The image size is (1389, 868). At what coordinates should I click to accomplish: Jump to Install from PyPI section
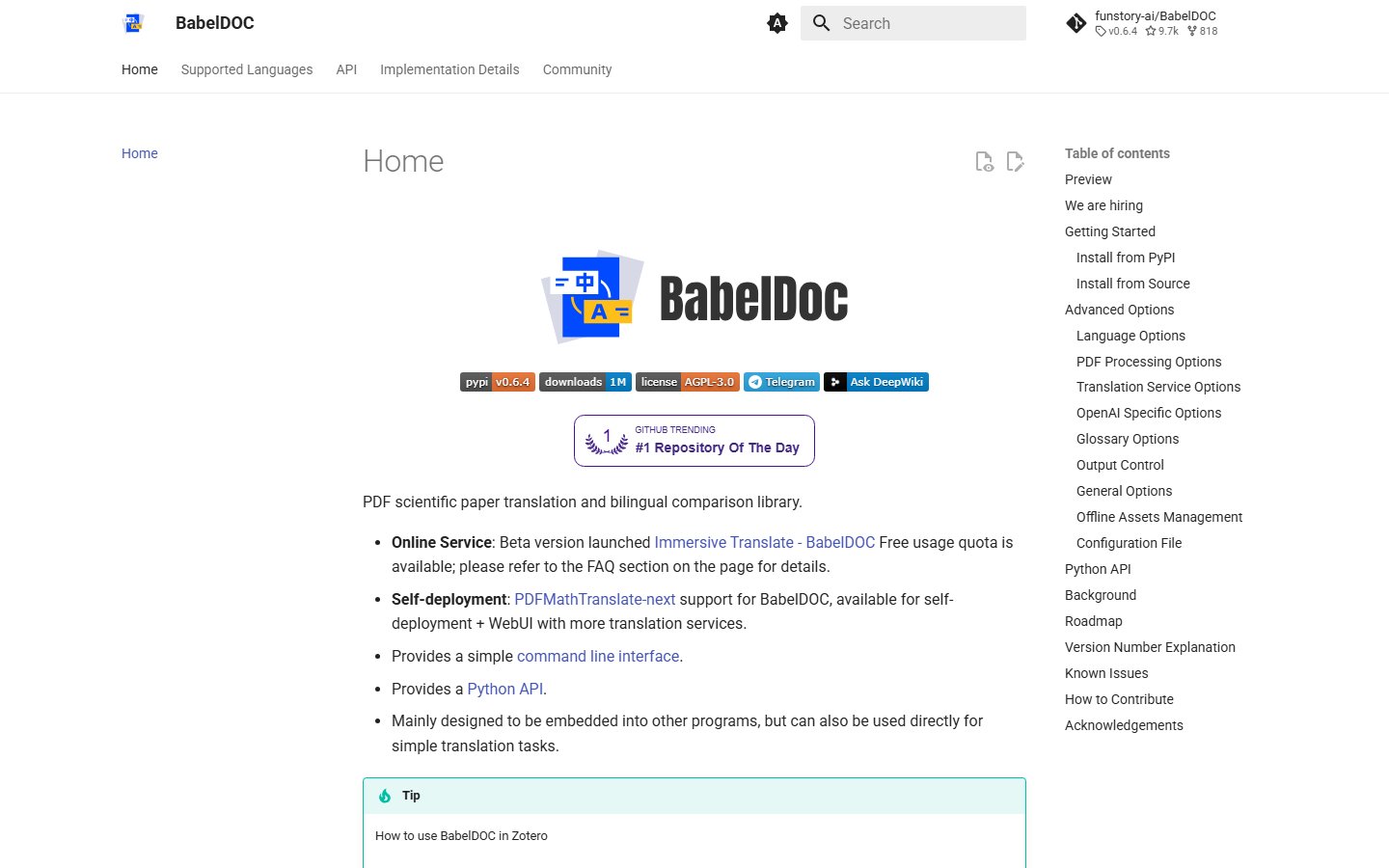(x=1126, y=258)
